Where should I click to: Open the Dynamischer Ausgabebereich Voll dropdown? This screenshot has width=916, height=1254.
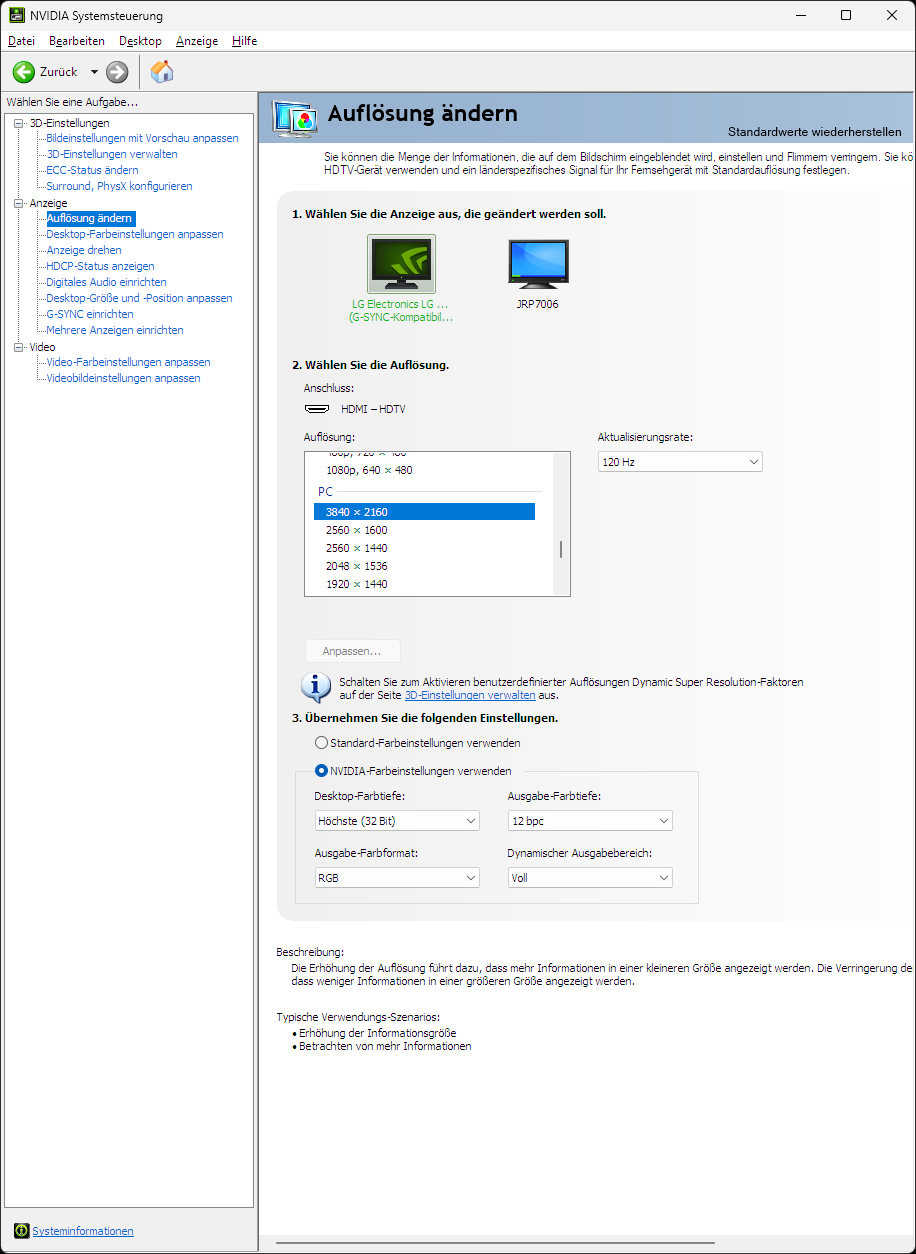pyautogui.click(x=590, y=878)
